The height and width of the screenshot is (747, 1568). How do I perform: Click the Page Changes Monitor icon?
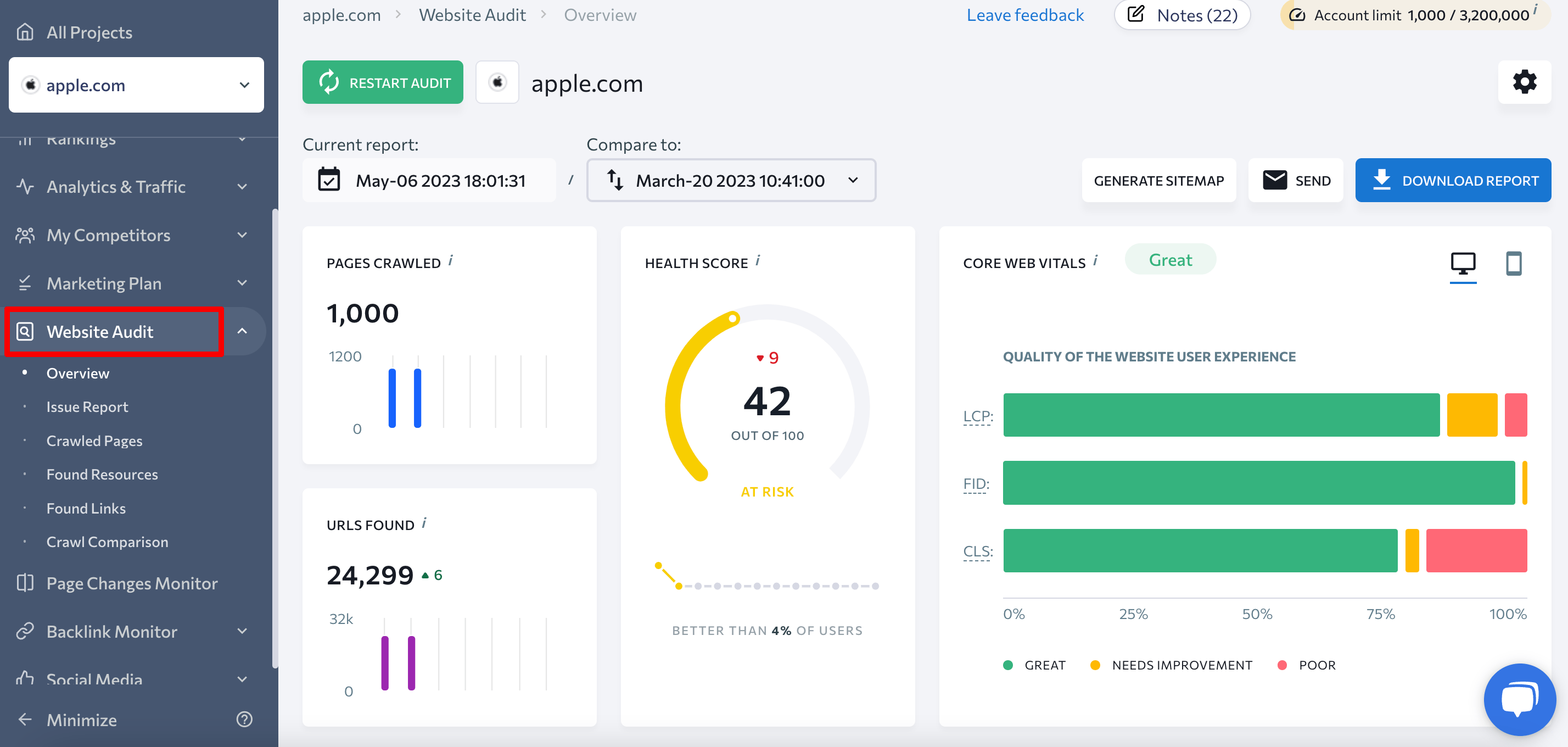click(x=25, y=583)
